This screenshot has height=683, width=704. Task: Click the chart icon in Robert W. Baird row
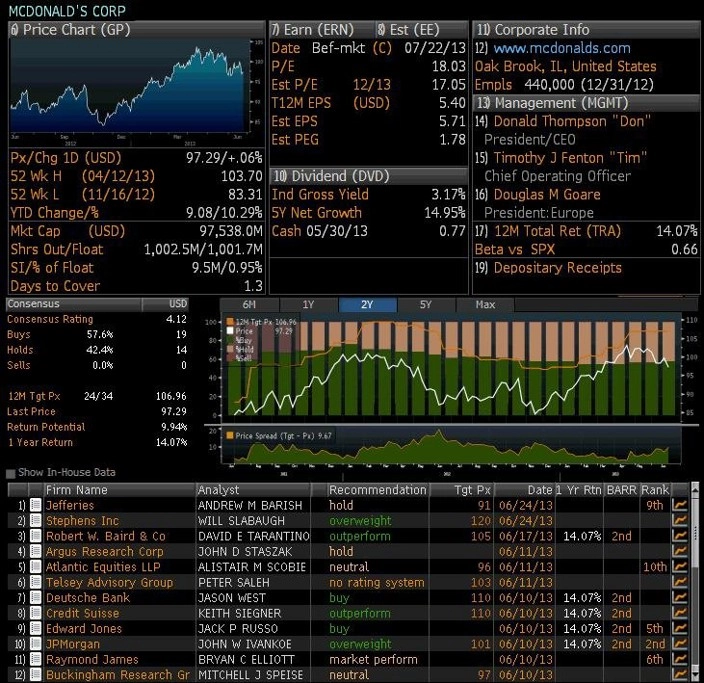click(x=680, y=536)
